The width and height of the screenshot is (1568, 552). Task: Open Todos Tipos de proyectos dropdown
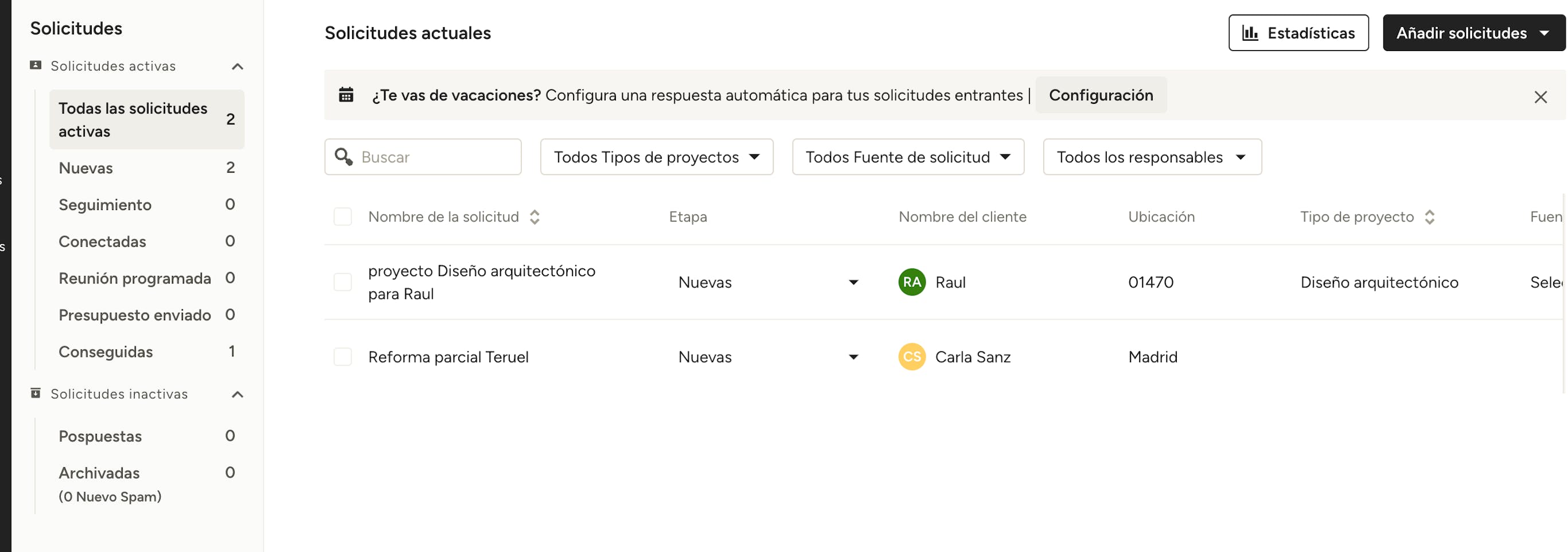click(x=656, y=157)
